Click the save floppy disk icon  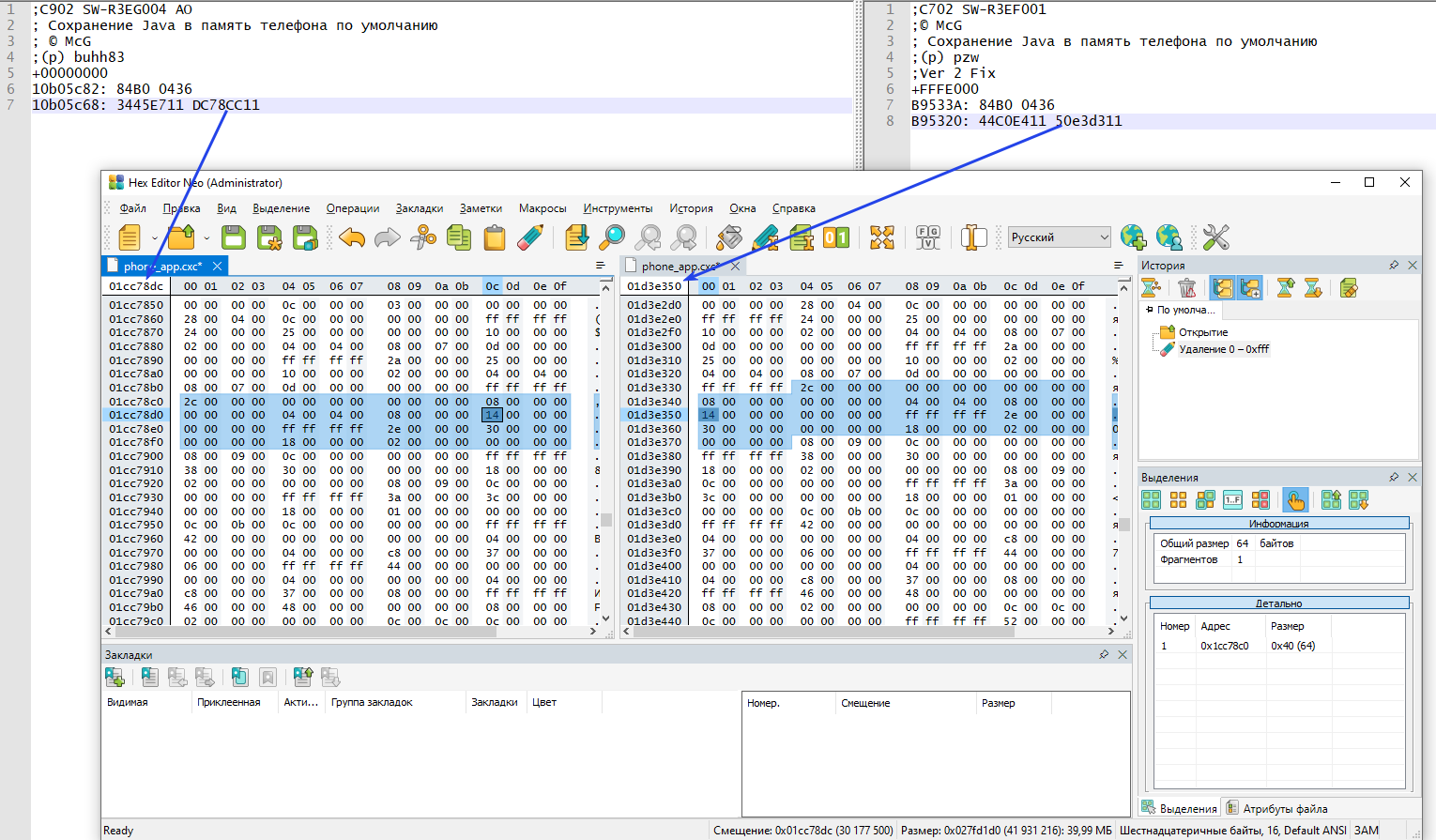234,237
